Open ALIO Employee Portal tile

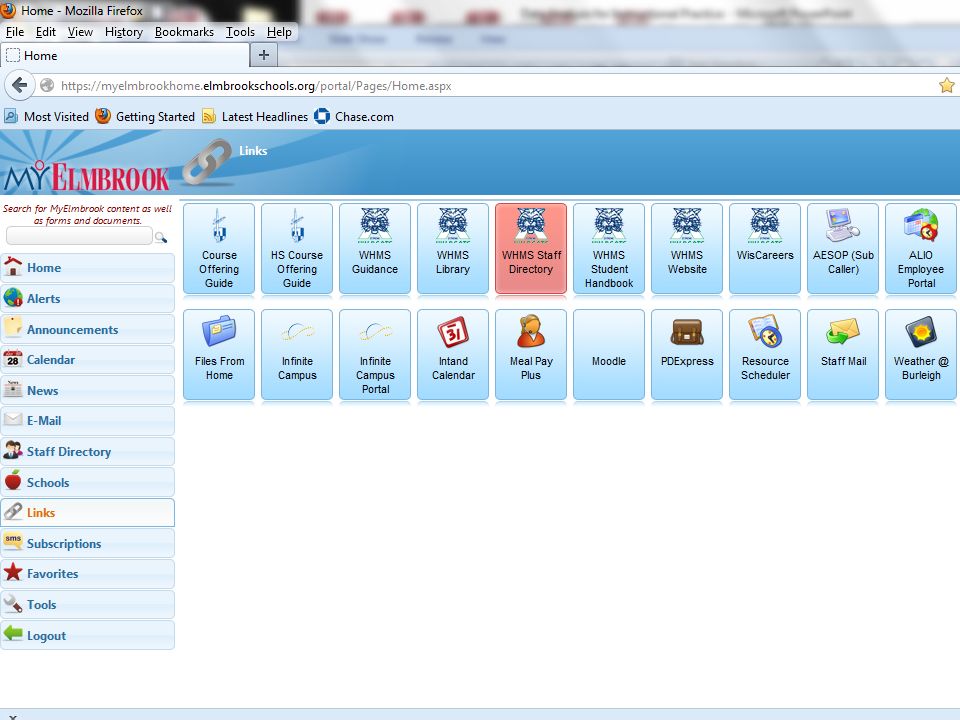(921, 249)
